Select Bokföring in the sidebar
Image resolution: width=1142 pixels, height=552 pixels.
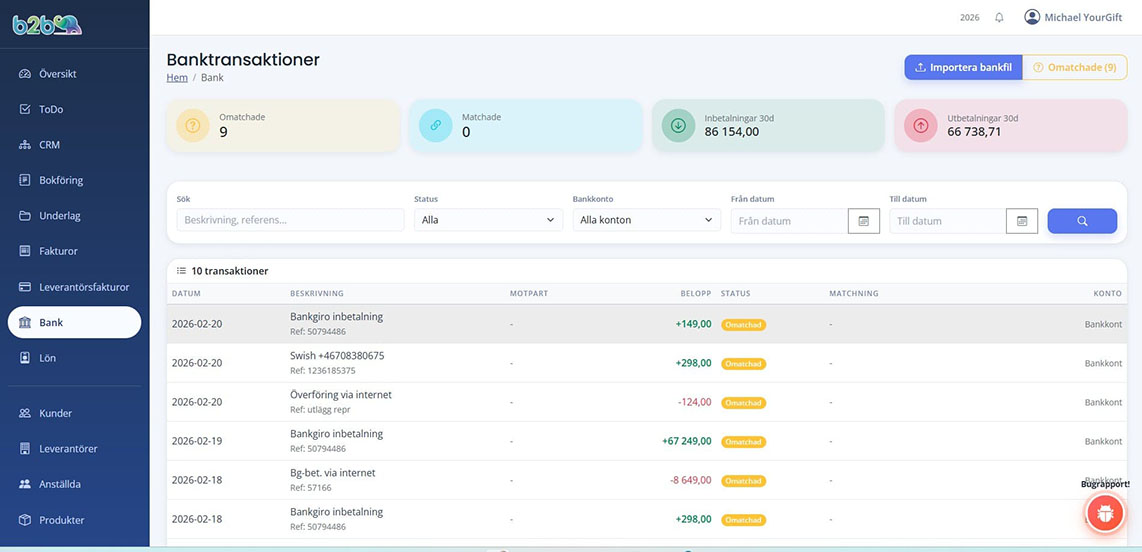pyautogui.click(x=61, y=180)
